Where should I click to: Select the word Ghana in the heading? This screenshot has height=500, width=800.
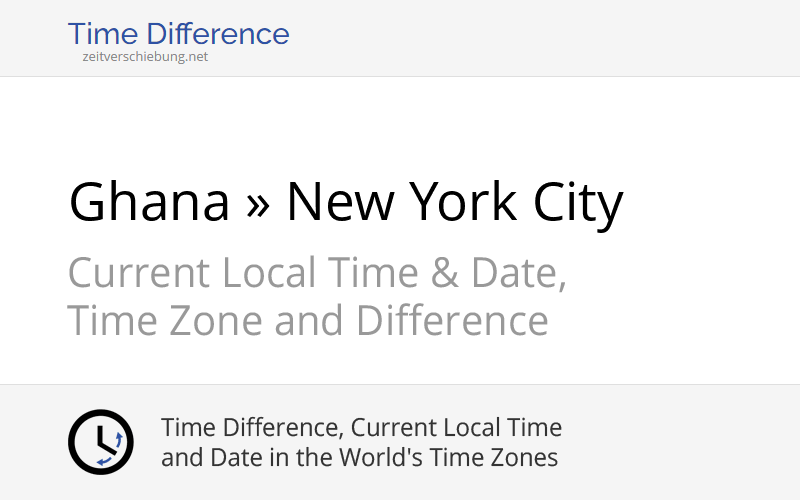pos(150,203)
